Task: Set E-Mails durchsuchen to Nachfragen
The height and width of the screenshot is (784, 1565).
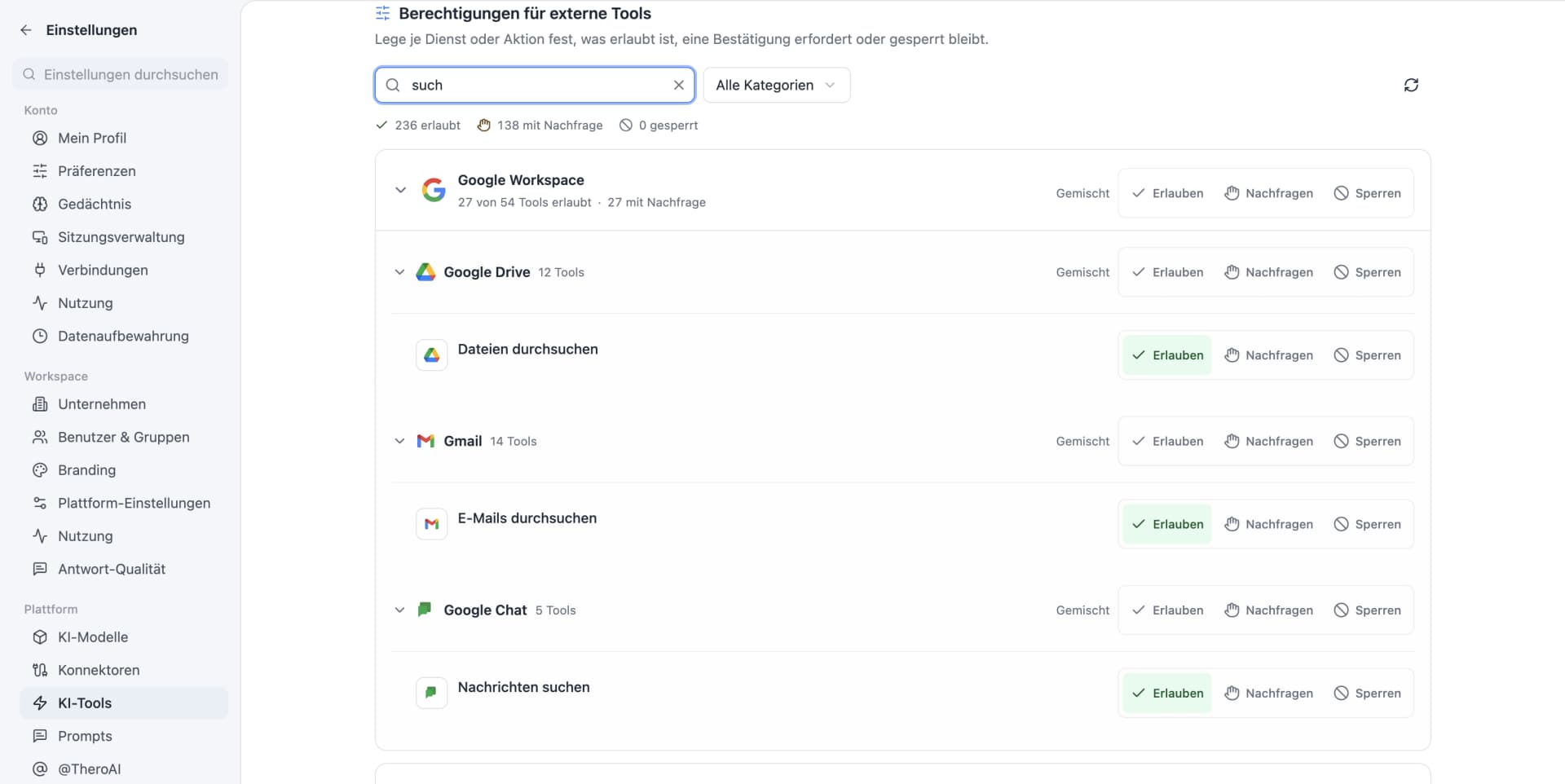Action: pos(1268,524)
